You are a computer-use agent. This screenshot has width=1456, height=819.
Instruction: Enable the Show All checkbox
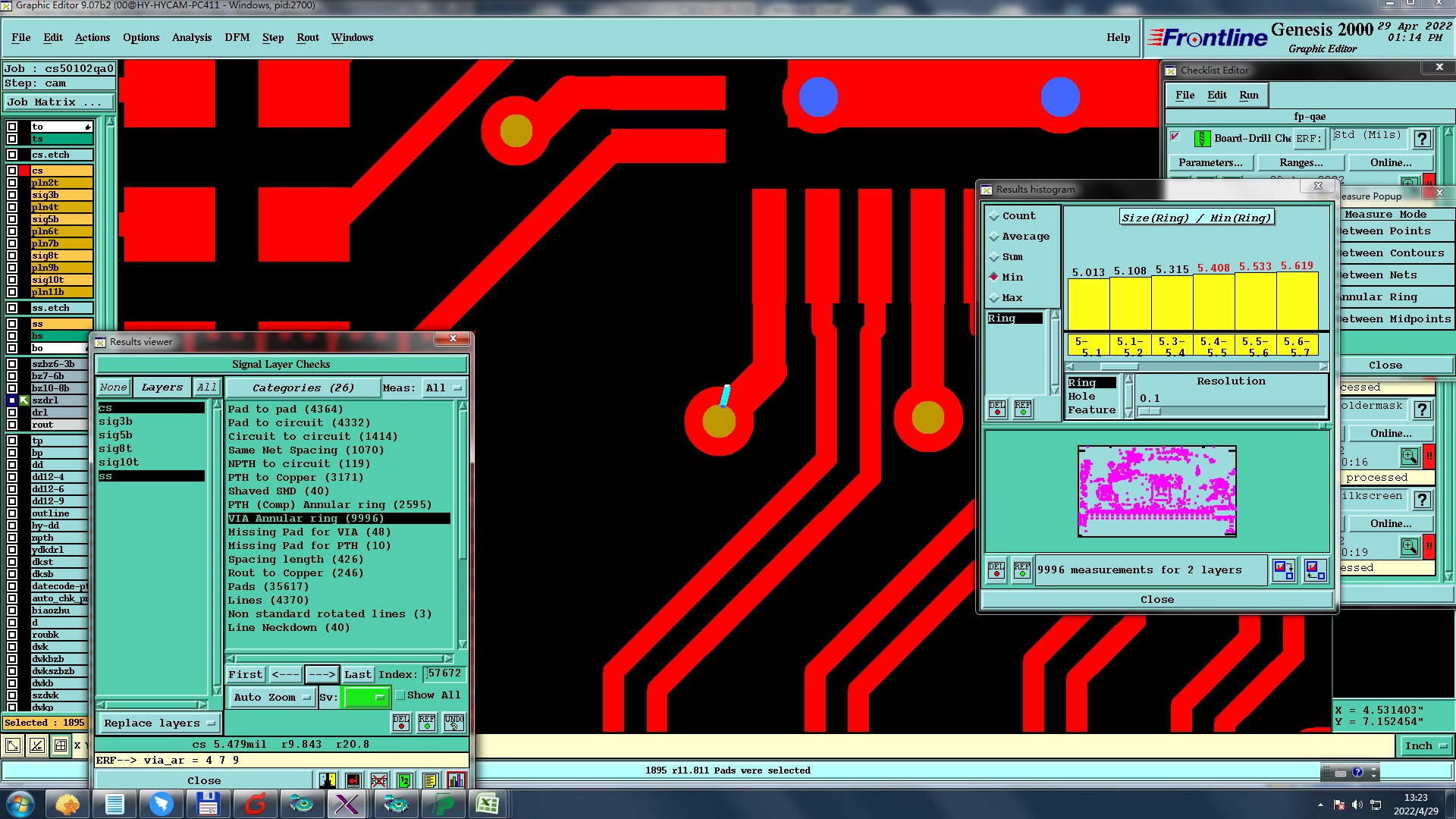[x=400, y=695]
